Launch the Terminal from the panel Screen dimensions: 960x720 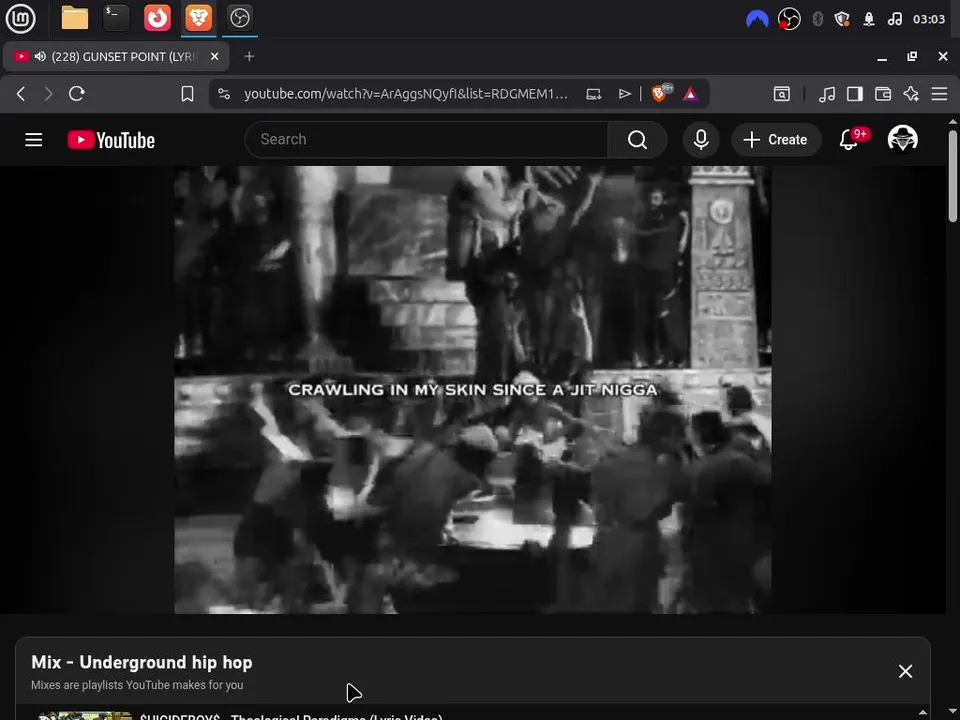(116, 18)
